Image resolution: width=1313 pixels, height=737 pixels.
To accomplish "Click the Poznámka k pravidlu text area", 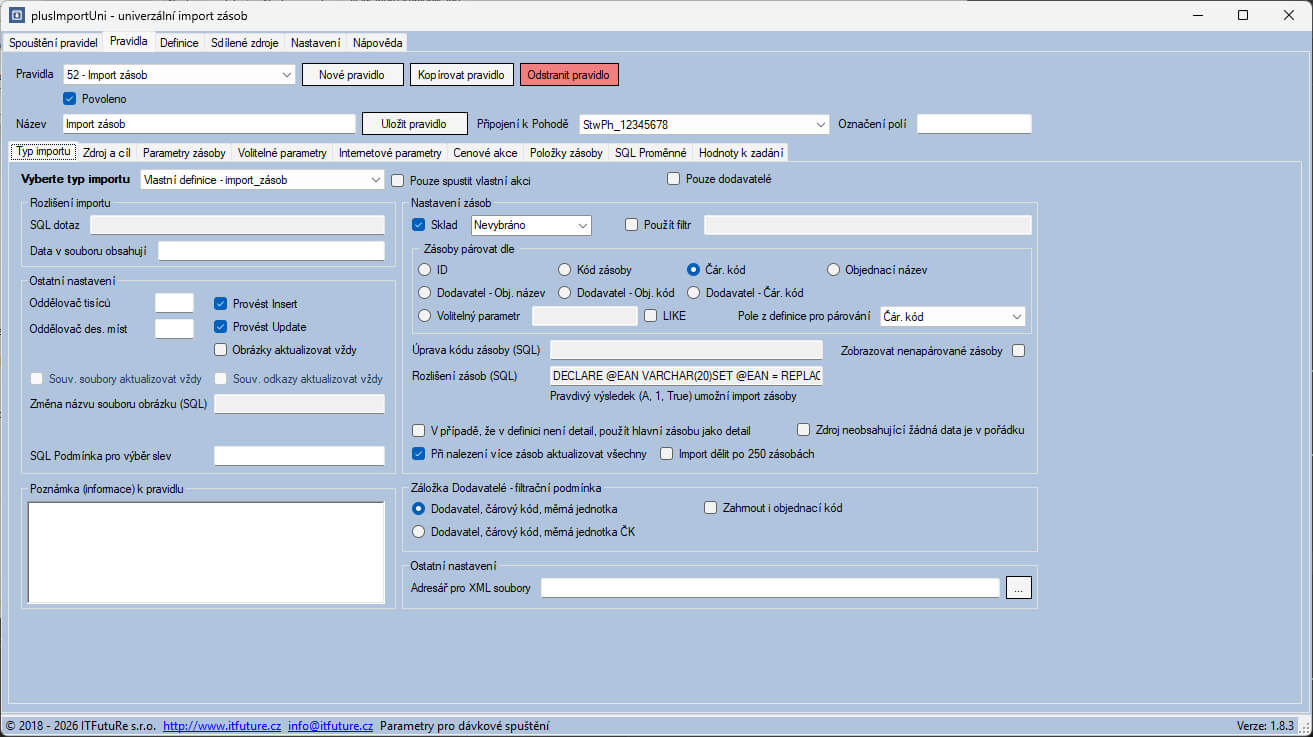I will pos(206,552).
